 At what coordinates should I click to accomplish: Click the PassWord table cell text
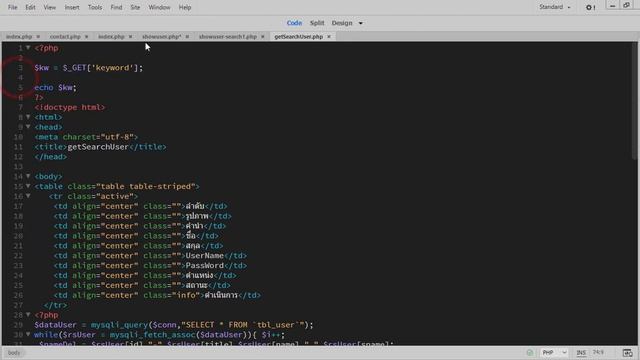[204, 266]
